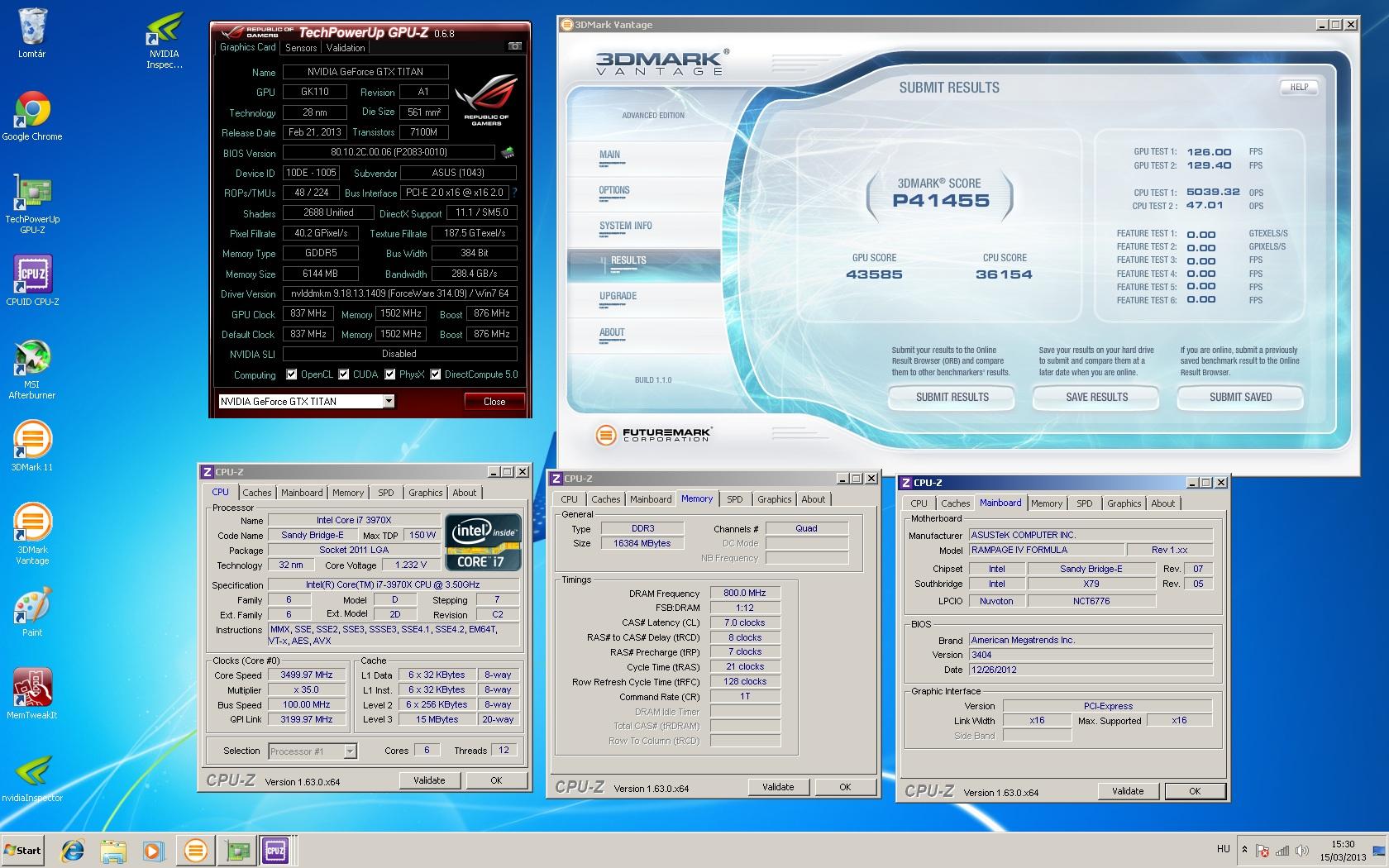Click the SAVE RESULTS button
The height and width of the screenshot is (868, 1389).
click(x=1096, y=397)
